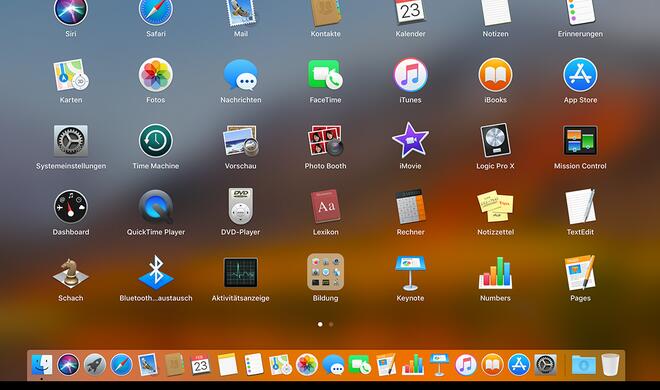Viewport: 660px width, 390px height.
Task: Click App Store icon in the Dock
Action: pyautogui.click(x=519, y=364)
